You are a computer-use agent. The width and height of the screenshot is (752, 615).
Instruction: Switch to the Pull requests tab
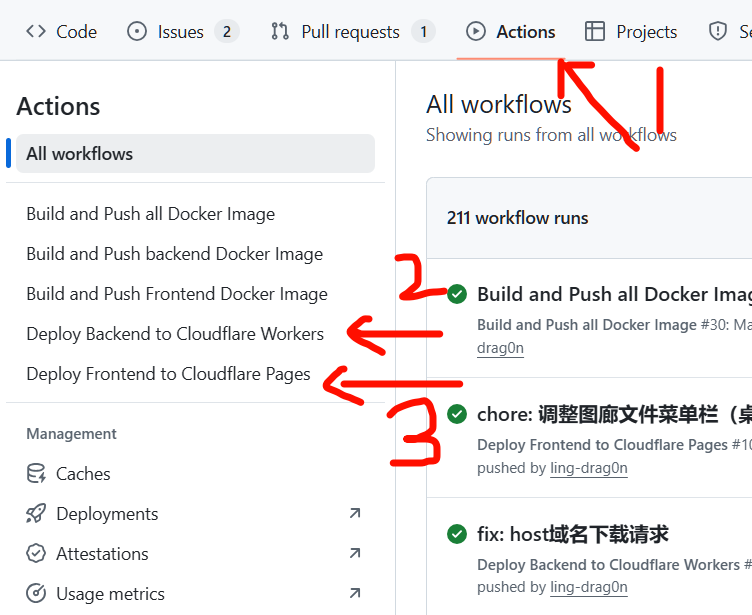click(x=351, y=32)
